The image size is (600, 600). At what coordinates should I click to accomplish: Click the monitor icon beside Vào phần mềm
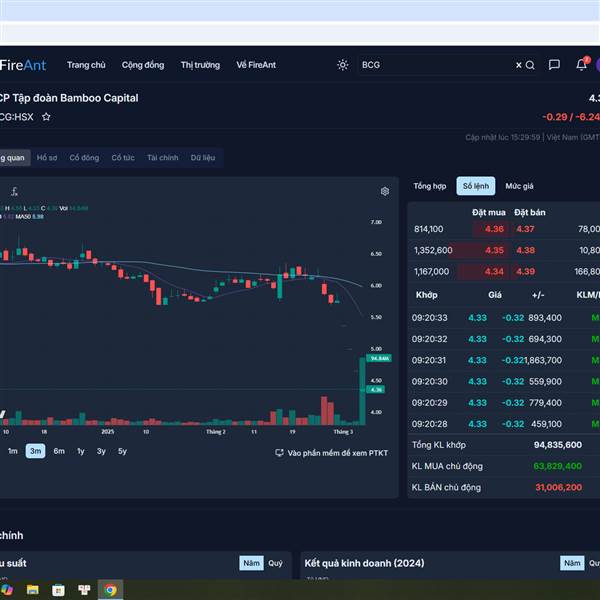(x=279, y=453)
